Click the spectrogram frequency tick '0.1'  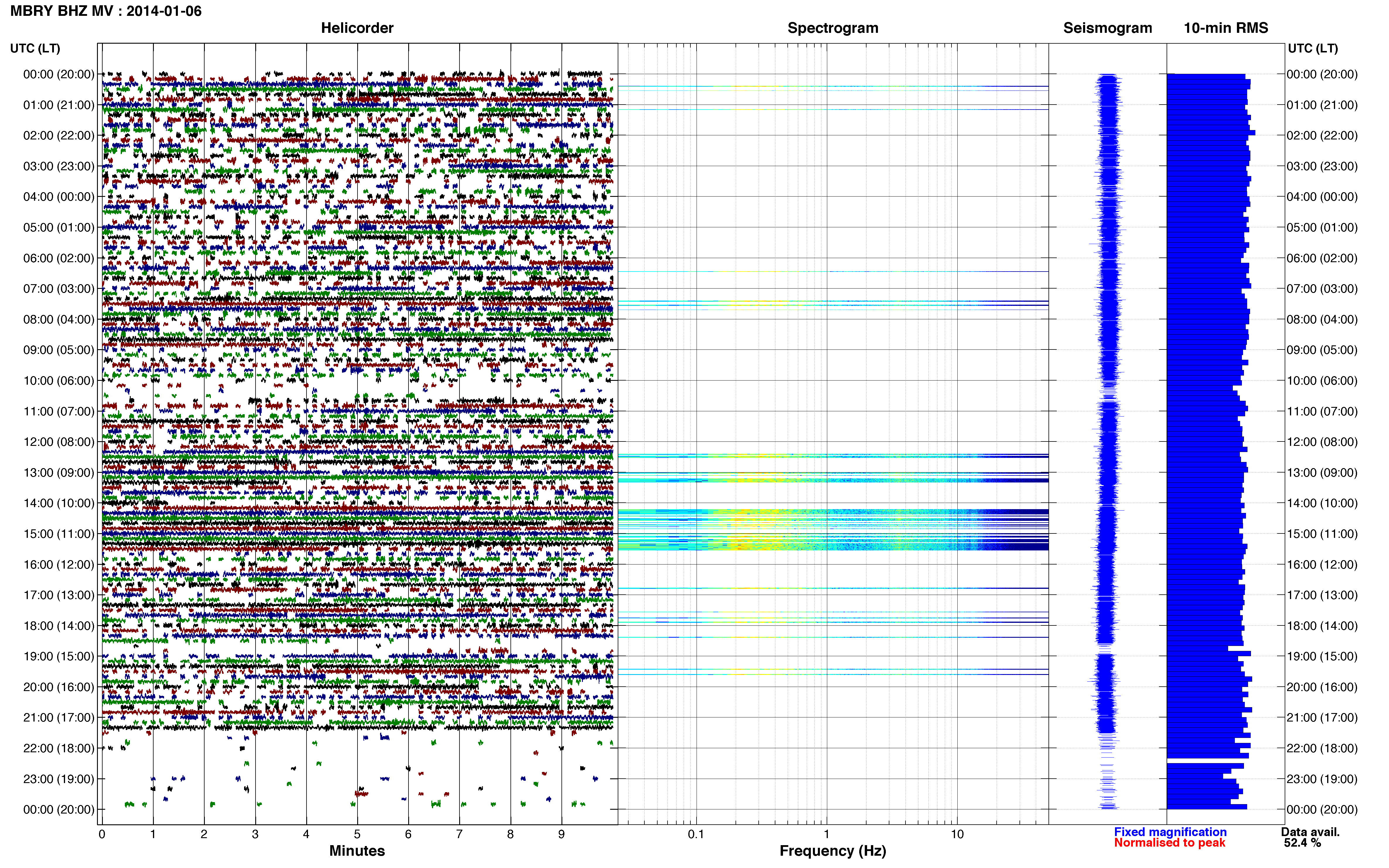696,834
